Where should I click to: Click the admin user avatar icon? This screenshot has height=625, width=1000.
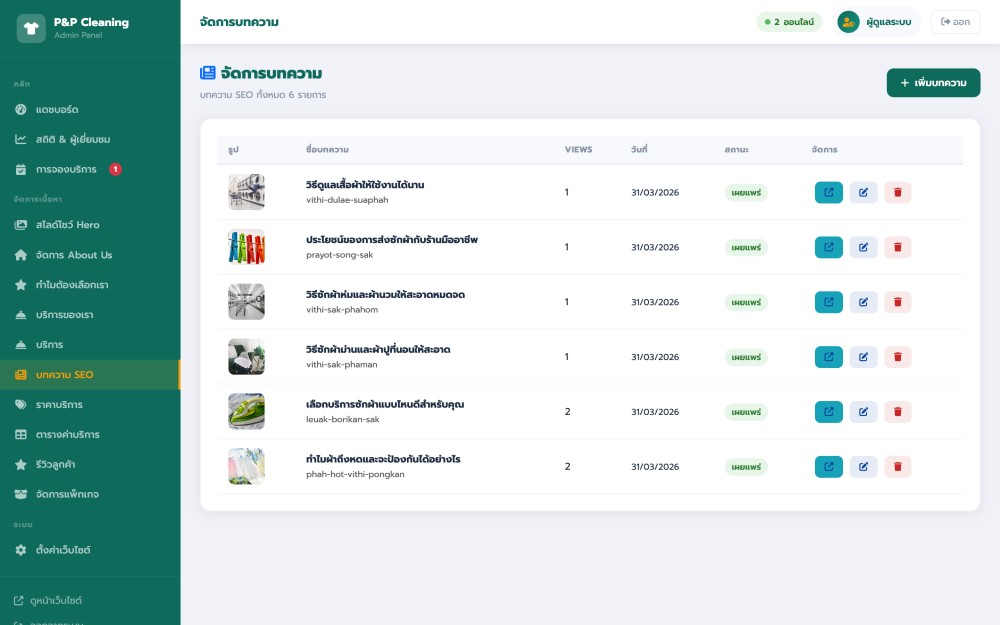coord(848,22)
